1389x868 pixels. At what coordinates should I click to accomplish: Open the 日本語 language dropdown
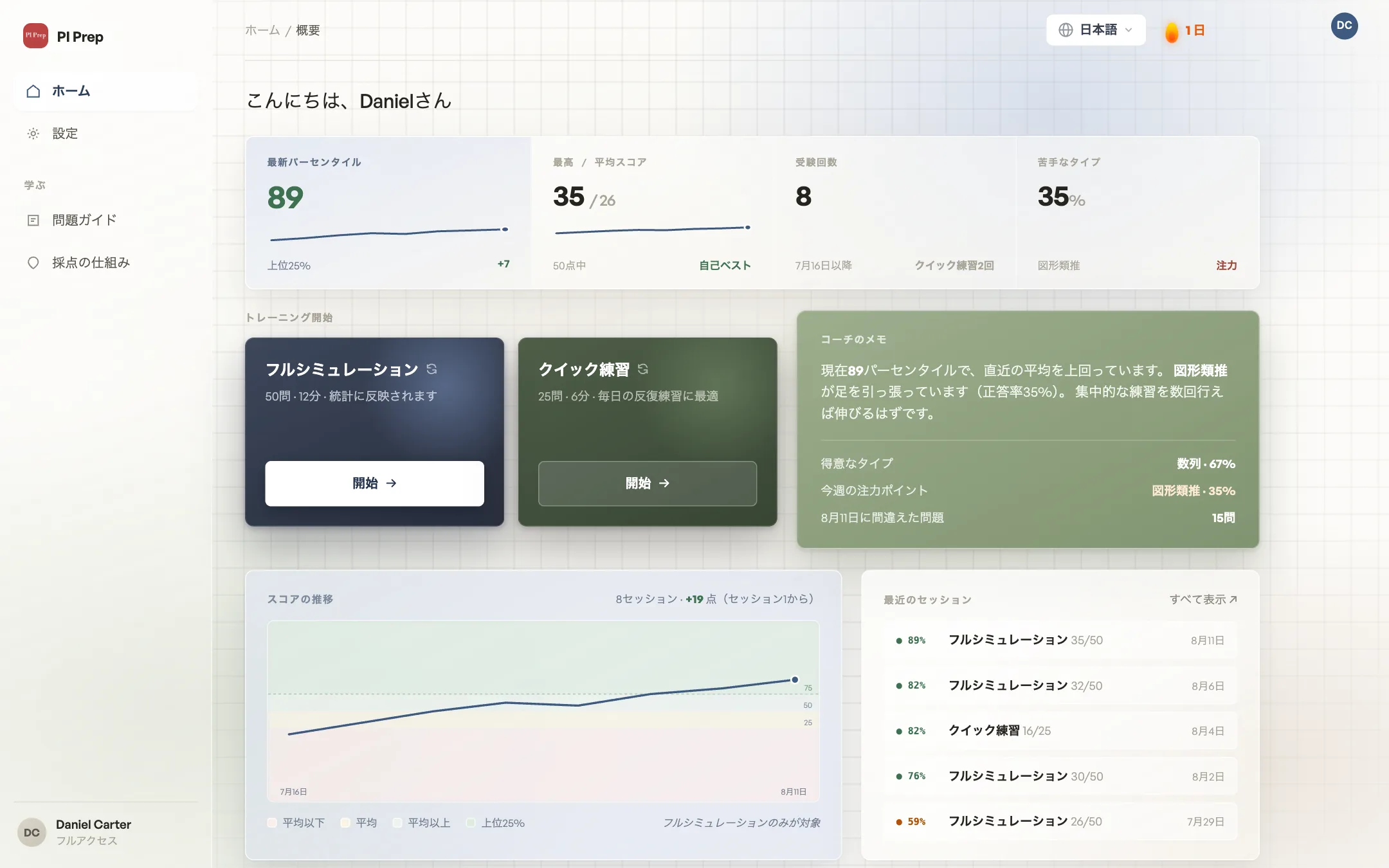click(1096, 30)
